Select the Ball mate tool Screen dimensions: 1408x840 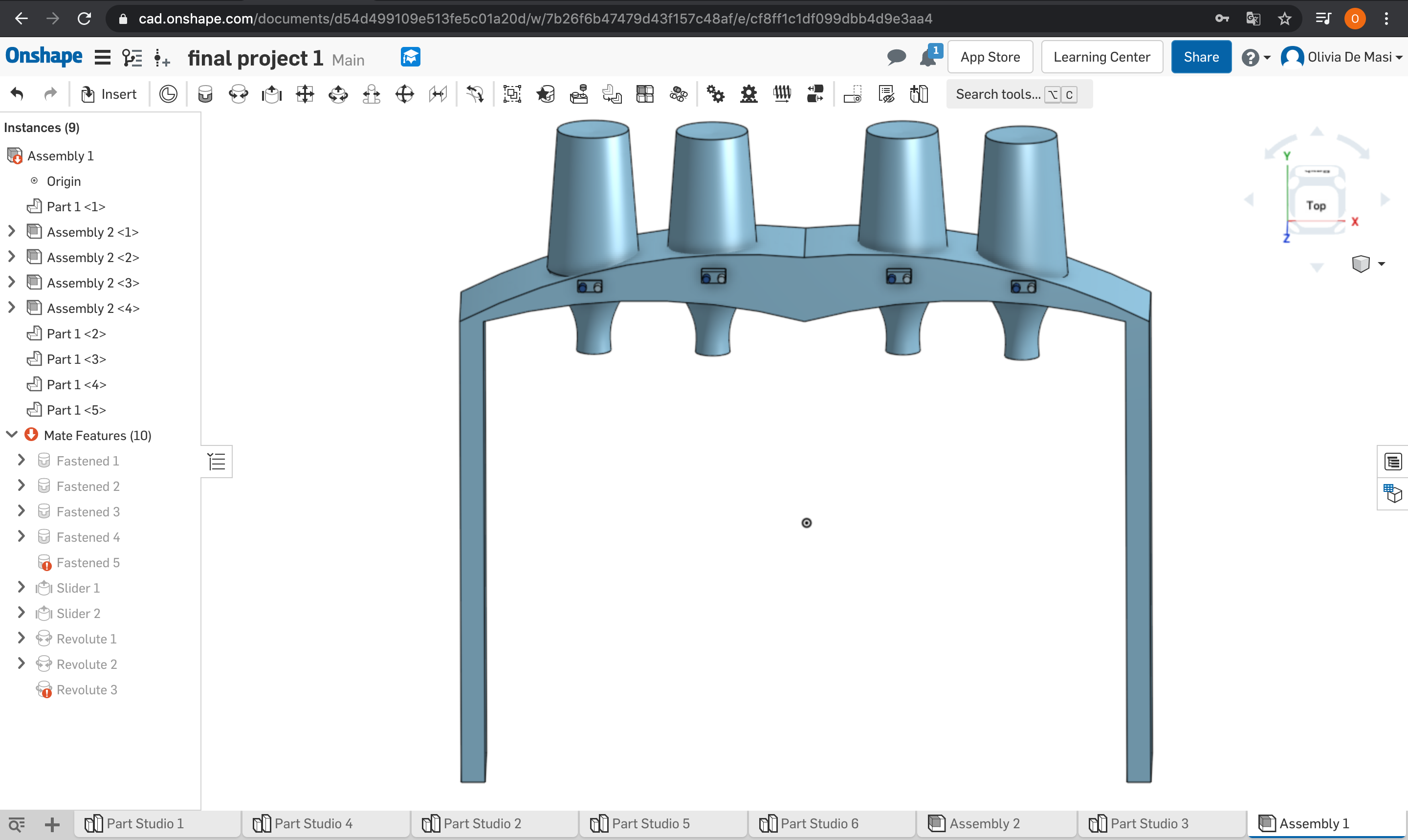405,94
